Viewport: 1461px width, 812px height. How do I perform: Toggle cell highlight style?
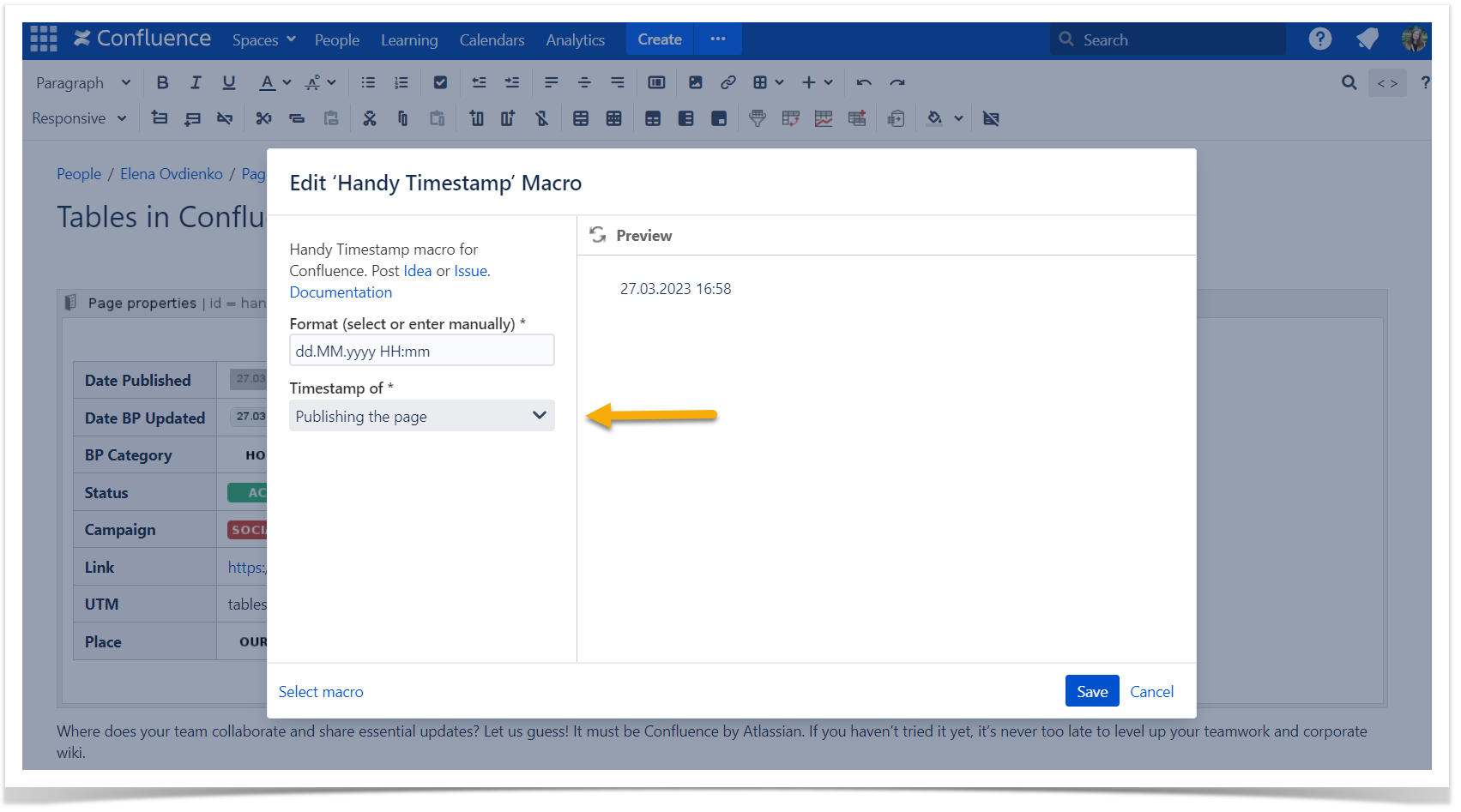pyautogui.click(x=719, y=118)
